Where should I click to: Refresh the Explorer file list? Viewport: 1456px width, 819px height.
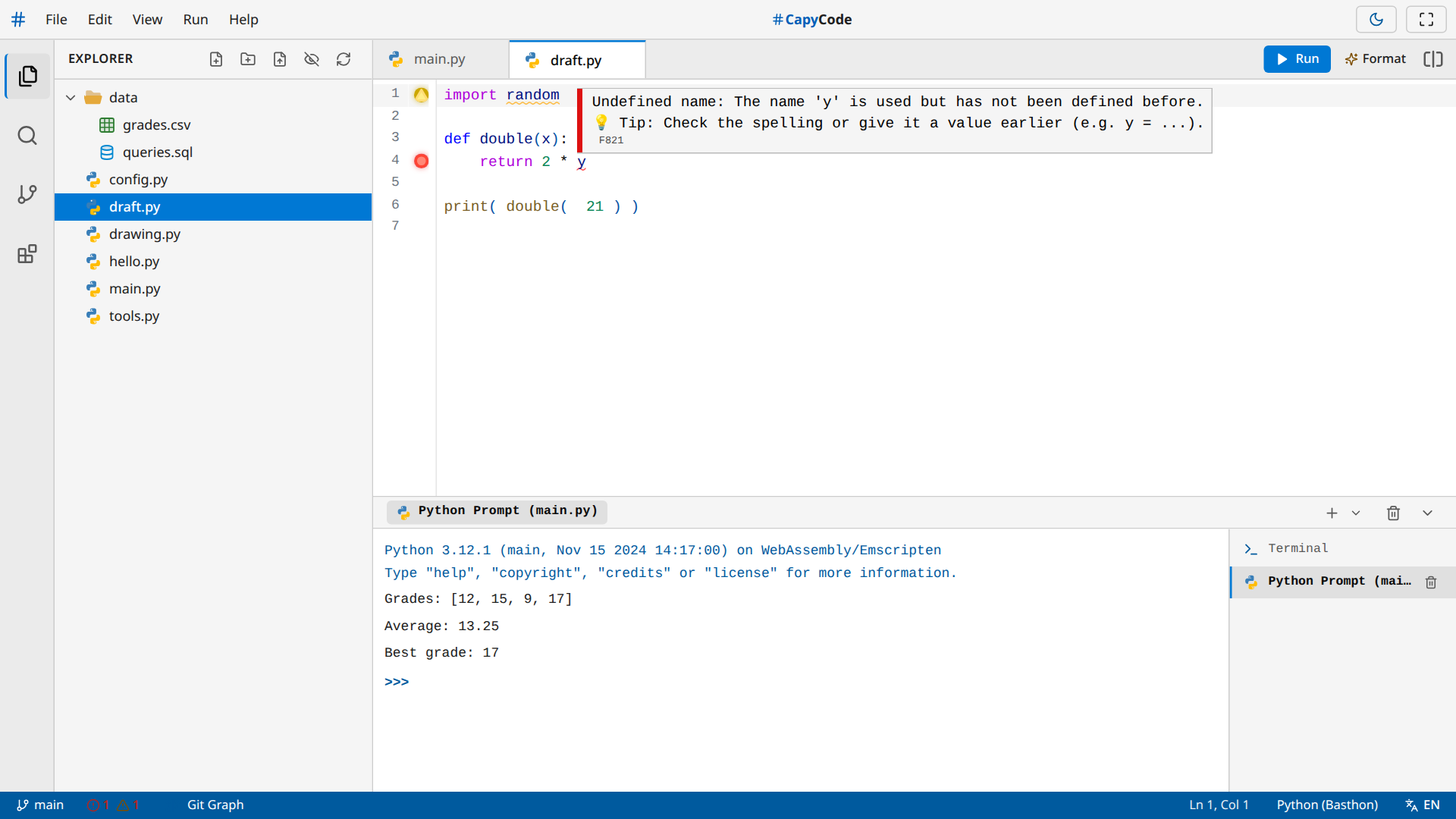pyautogui.click(x=344, y=59)
